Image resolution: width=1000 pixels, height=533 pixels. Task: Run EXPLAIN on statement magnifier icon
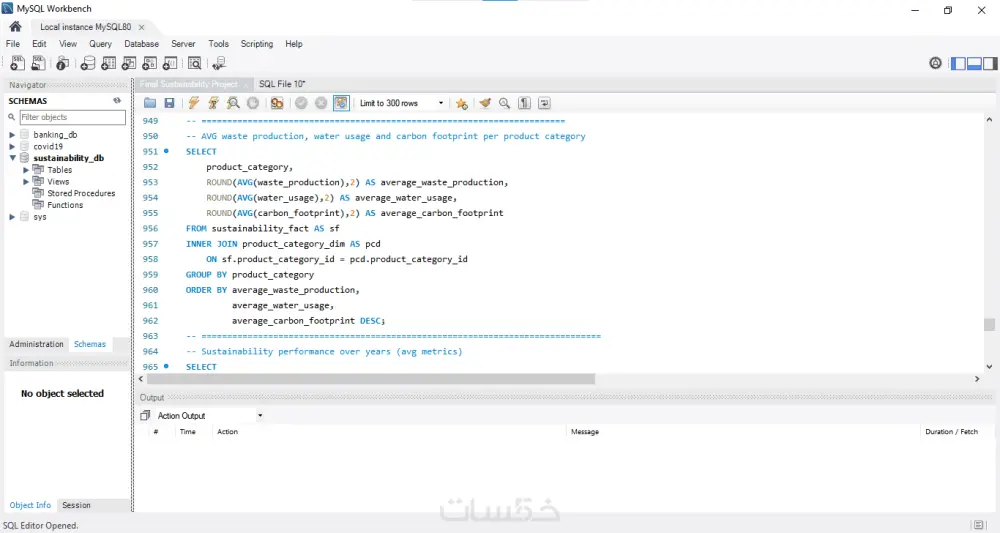(x=233, y=103)
